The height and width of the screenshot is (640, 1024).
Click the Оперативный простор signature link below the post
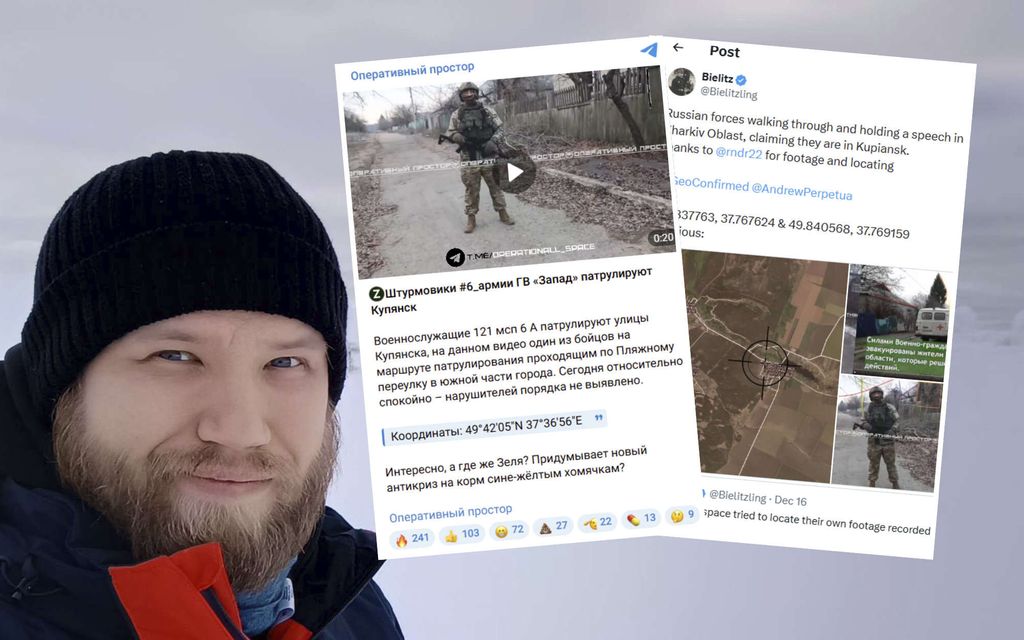(451, 513)
